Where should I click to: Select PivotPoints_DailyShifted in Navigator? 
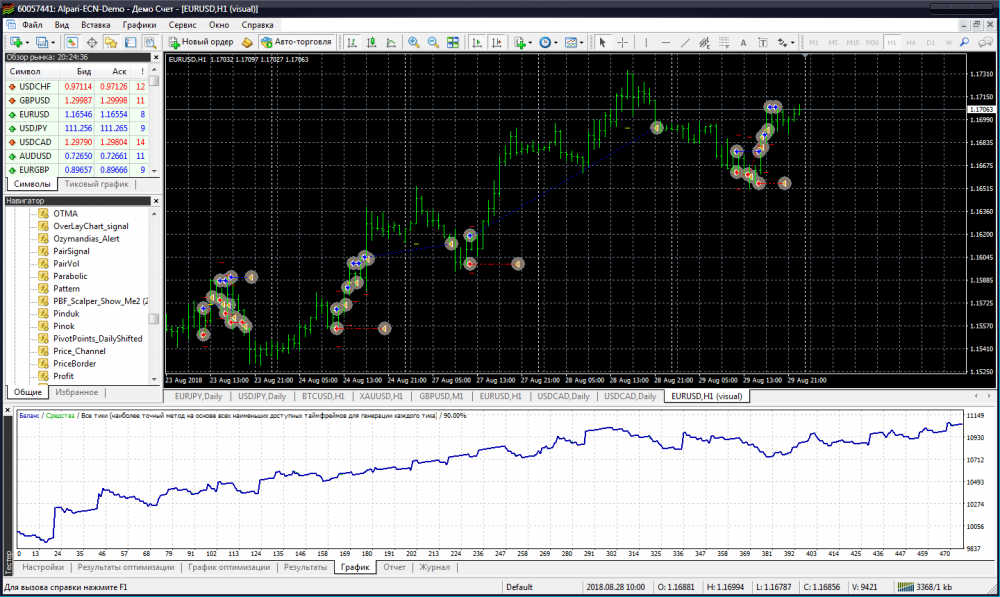pyautogui.click(x=97, y=339)
